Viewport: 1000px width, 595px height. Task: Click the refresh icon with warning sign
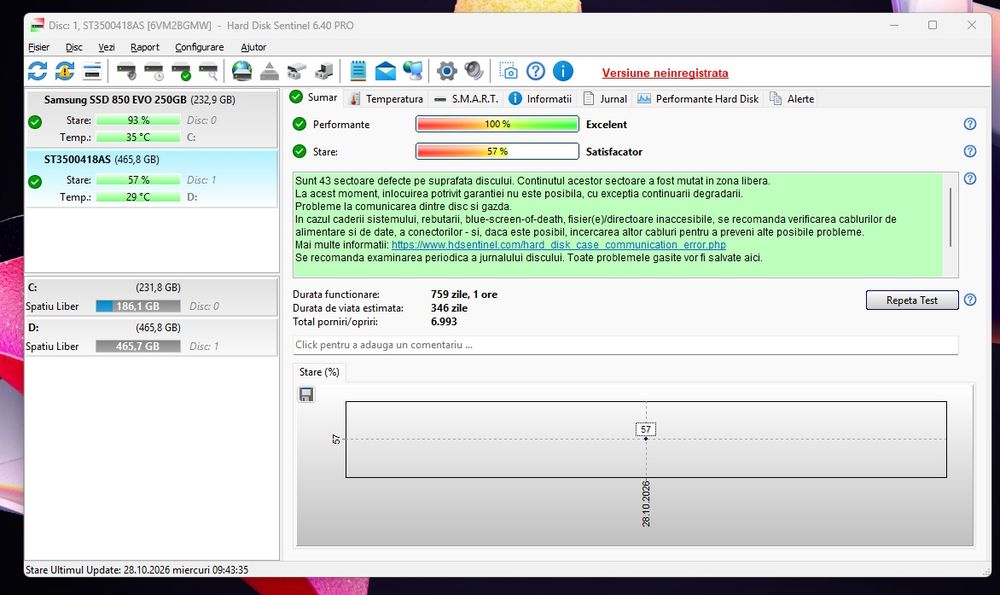(x=64, y=71)
